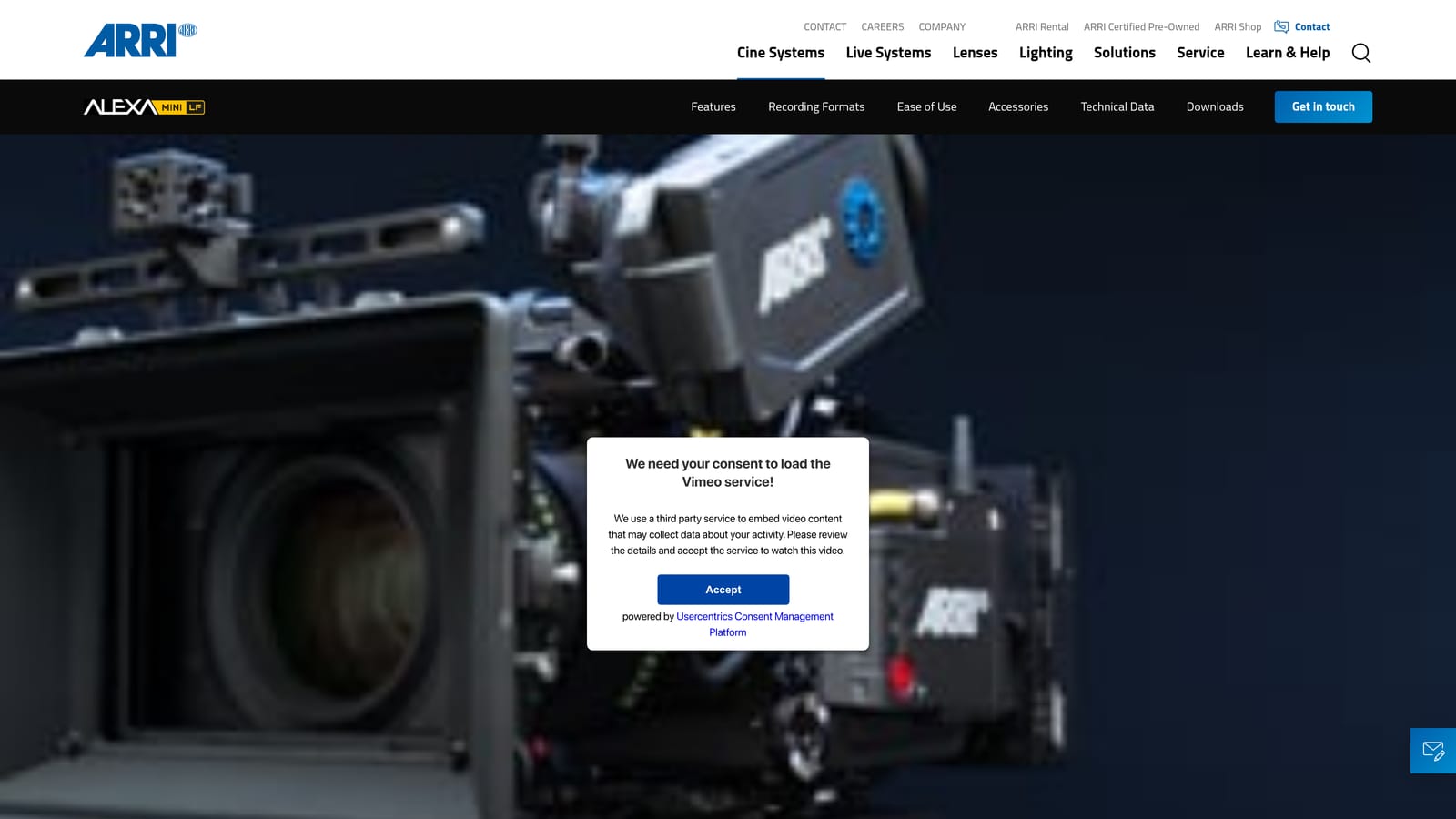The height and width of the screenshot is (819, 1456).
Task: Visit the ARRI Rental link
Action: click(1042, 27)
